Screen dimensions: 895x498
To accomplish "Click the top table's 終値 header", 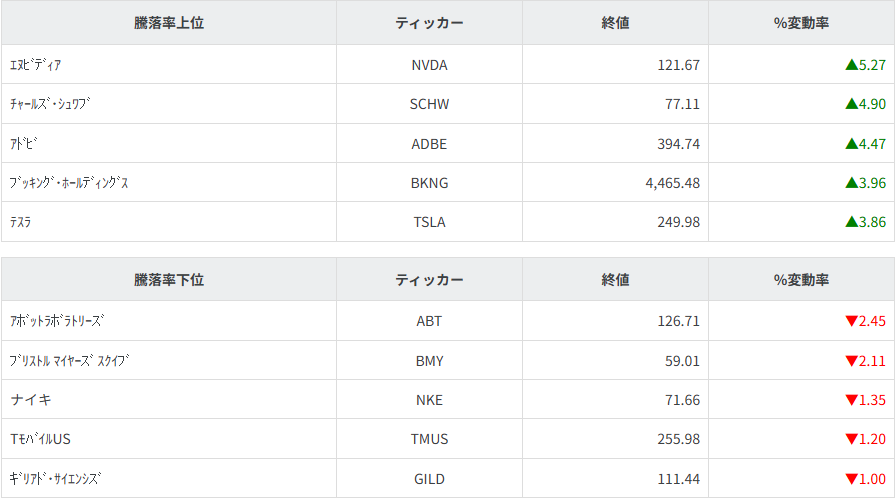I will pos(615,23).
